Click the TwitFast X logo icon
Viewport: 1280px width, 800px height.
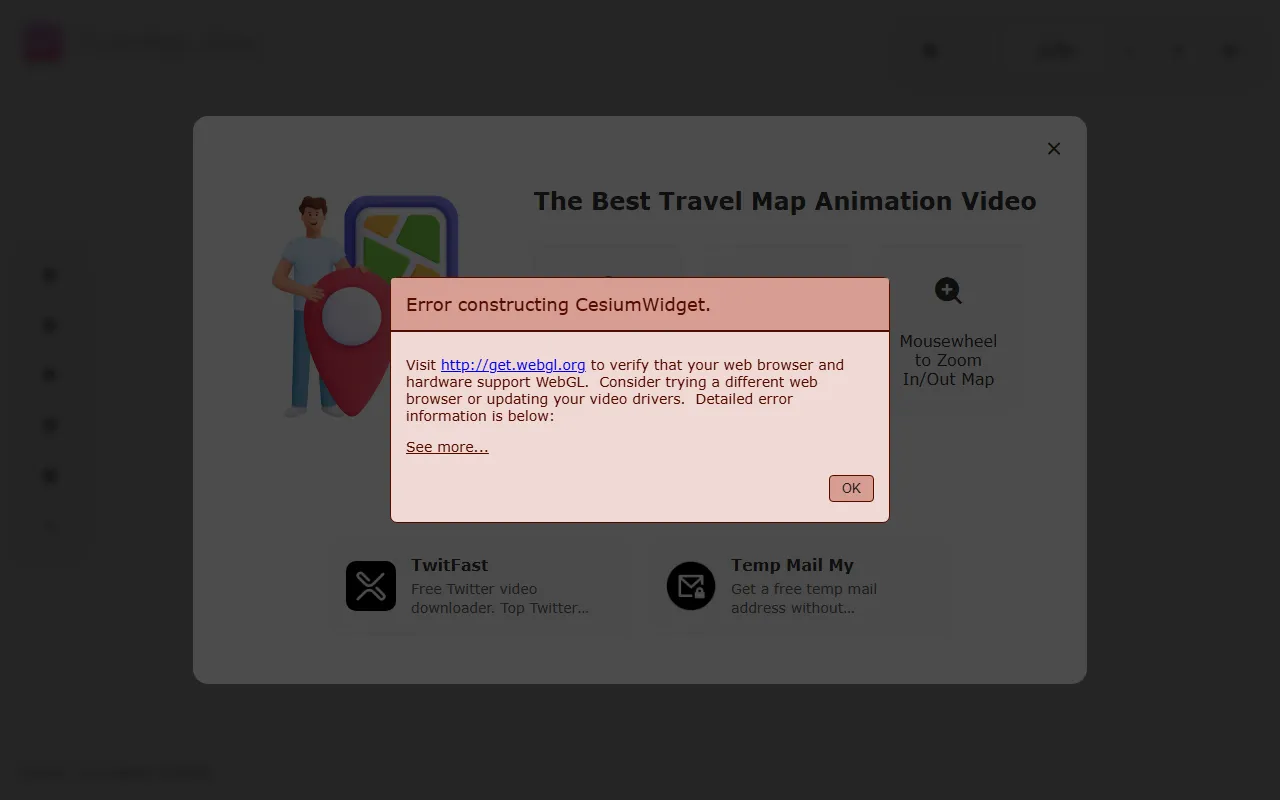pos(371,586)
